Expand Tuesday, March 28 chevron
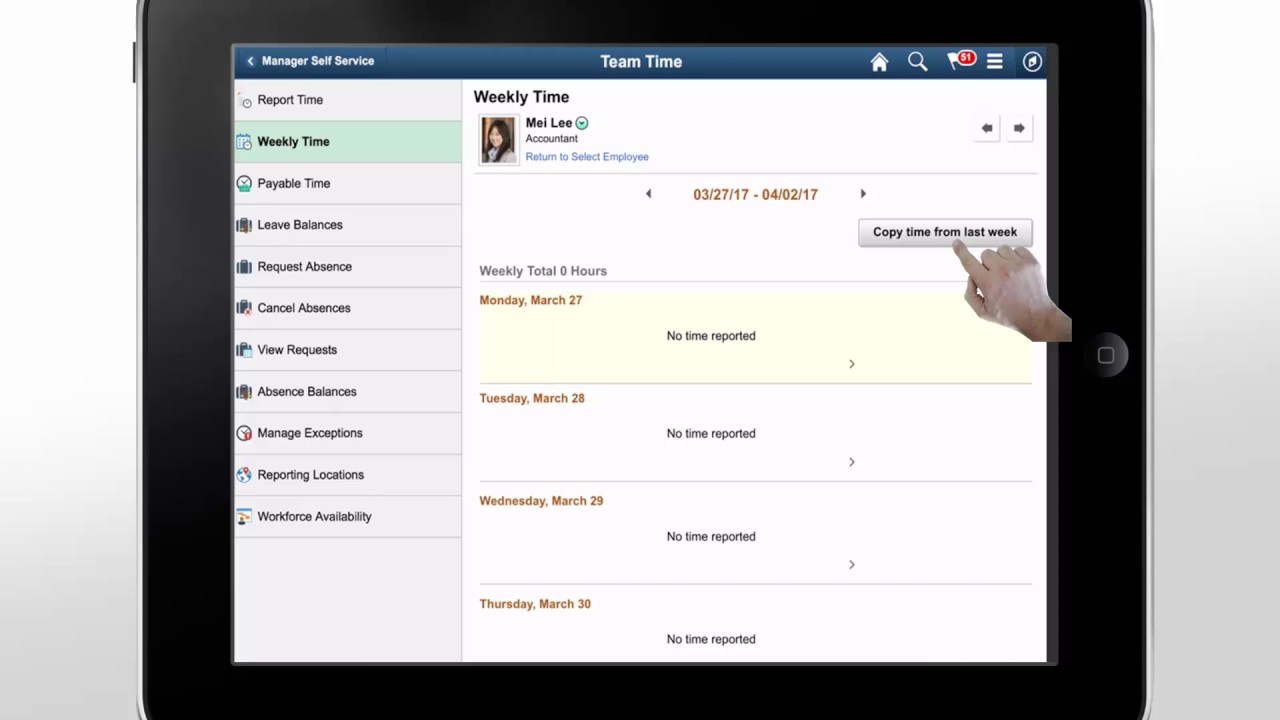Screen dimensions: 1280x720 (x=852, y=462)
